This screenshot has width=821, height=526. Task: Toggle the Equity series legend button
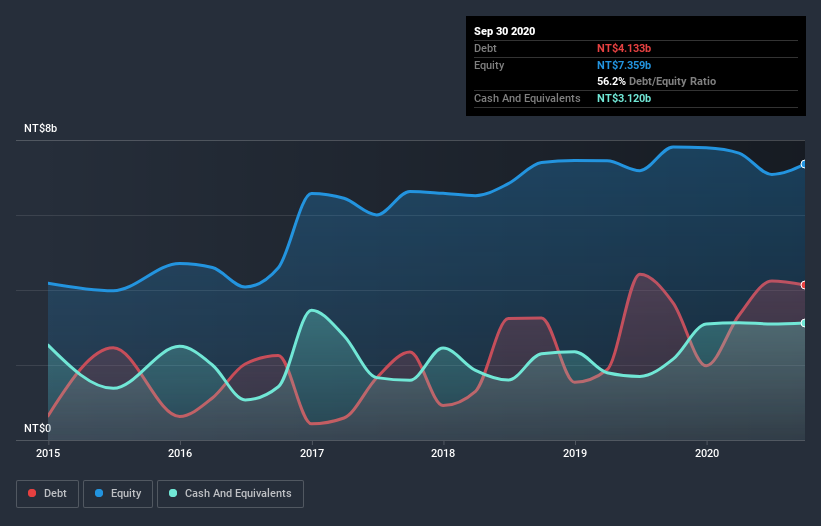coord(118,494)
